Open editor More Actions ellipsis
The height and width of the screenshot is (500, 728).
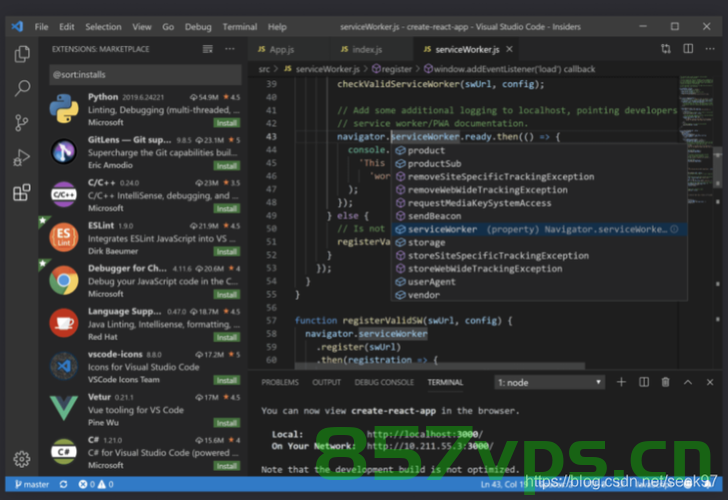710,49
